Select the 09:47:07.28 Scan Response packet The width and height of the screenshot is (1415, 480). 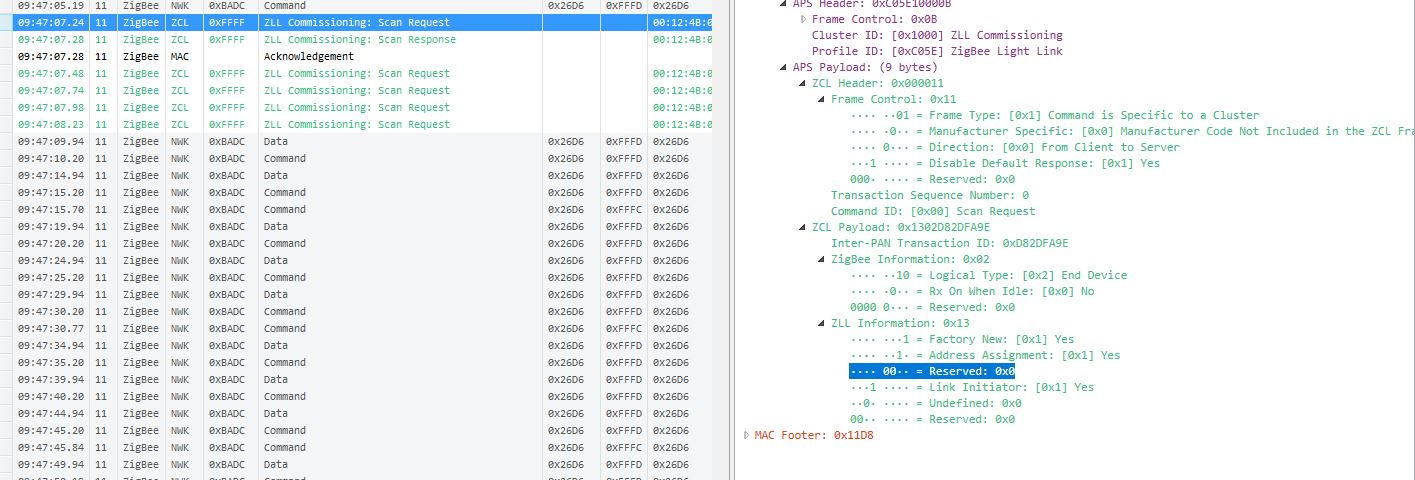coord(356,39)
